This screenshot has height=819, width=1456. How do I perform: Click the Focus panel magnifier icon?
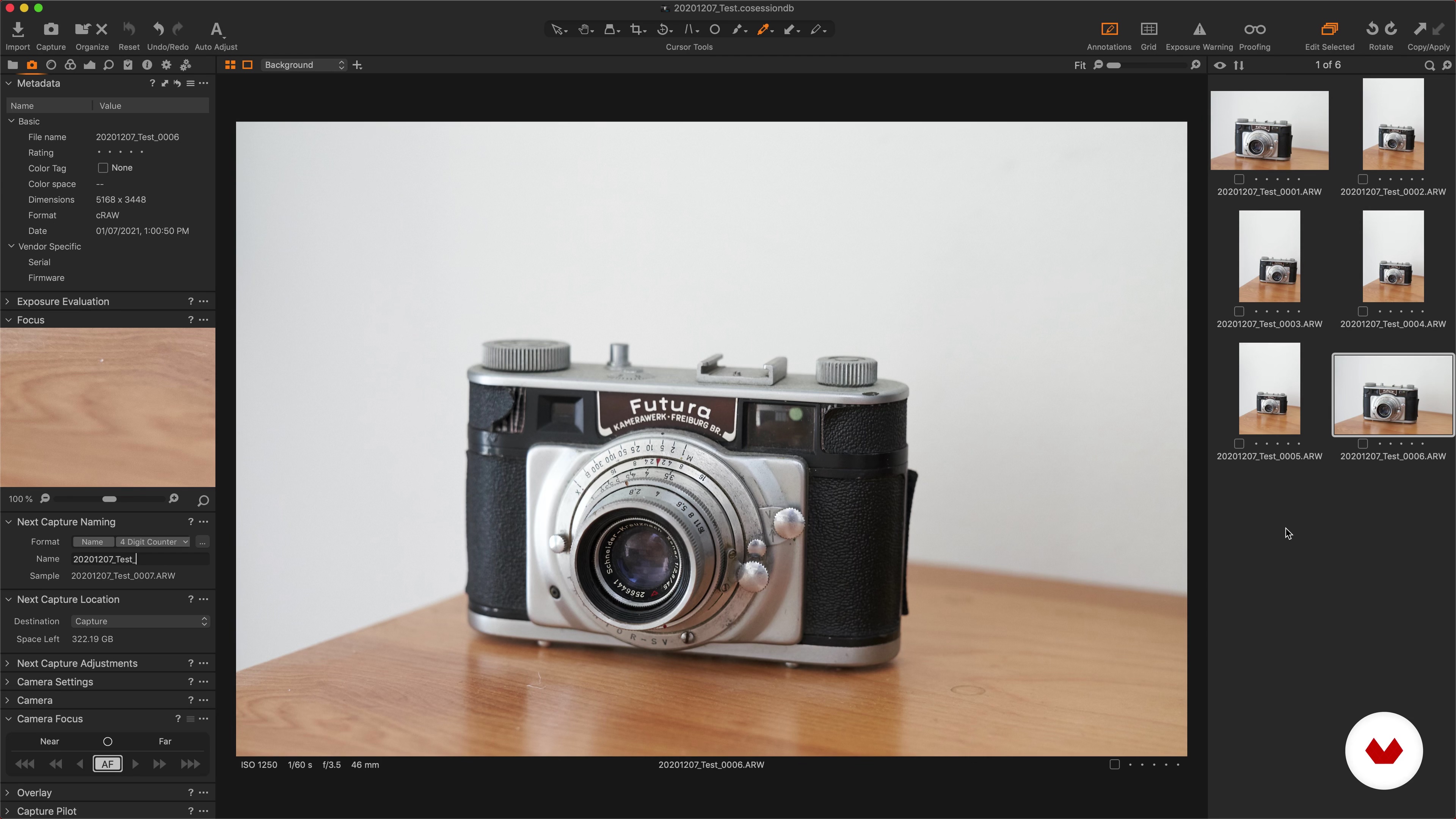coord(203,500)
